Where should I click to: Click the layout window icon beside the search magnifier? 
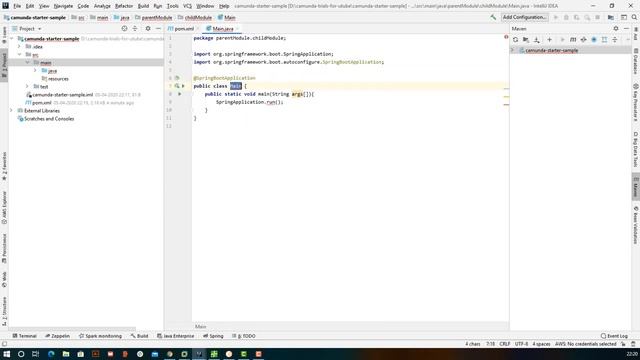tap(624, 18)
